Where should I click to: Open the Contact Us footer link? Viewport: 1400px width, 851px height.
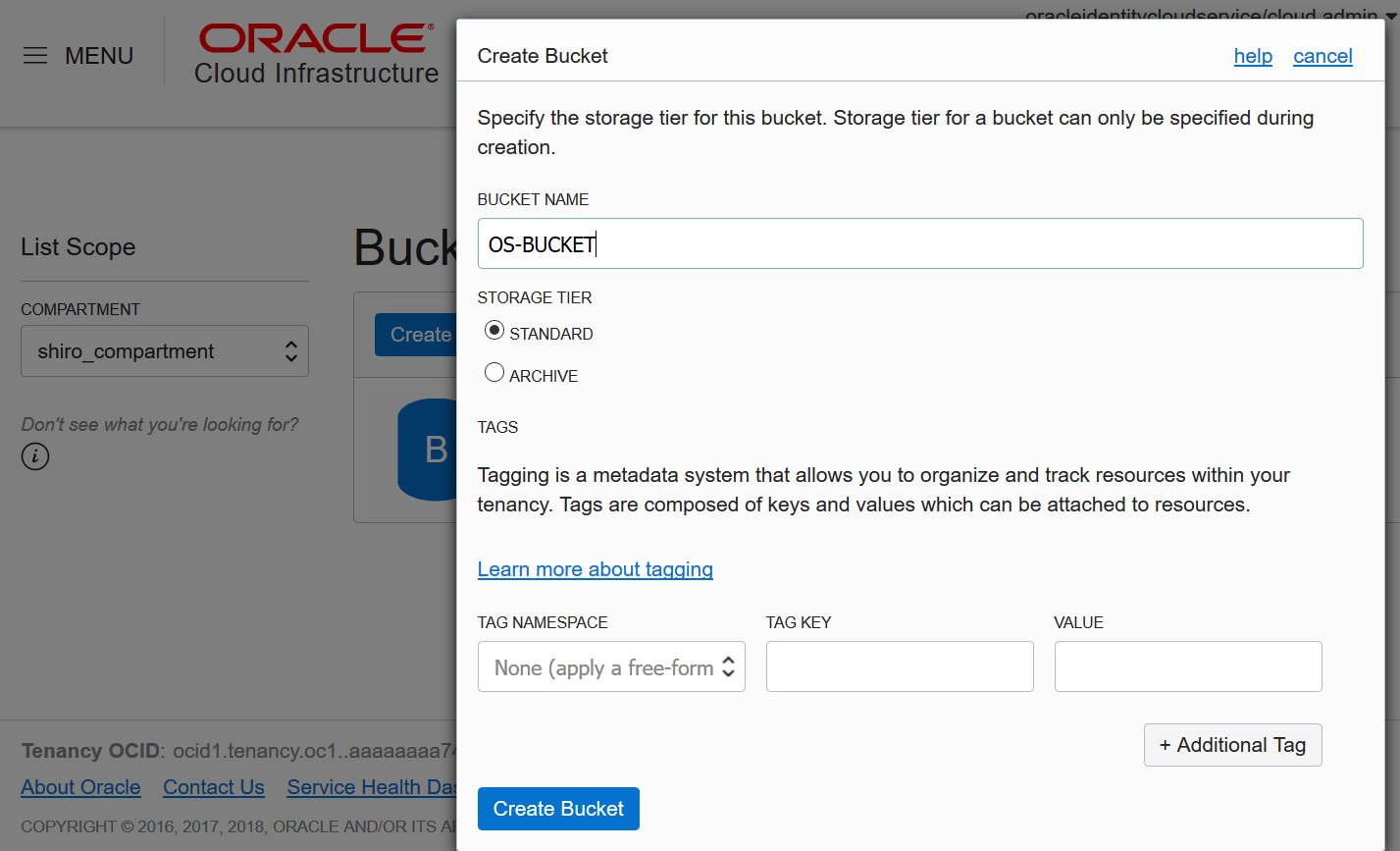click(x=214, y=787)
